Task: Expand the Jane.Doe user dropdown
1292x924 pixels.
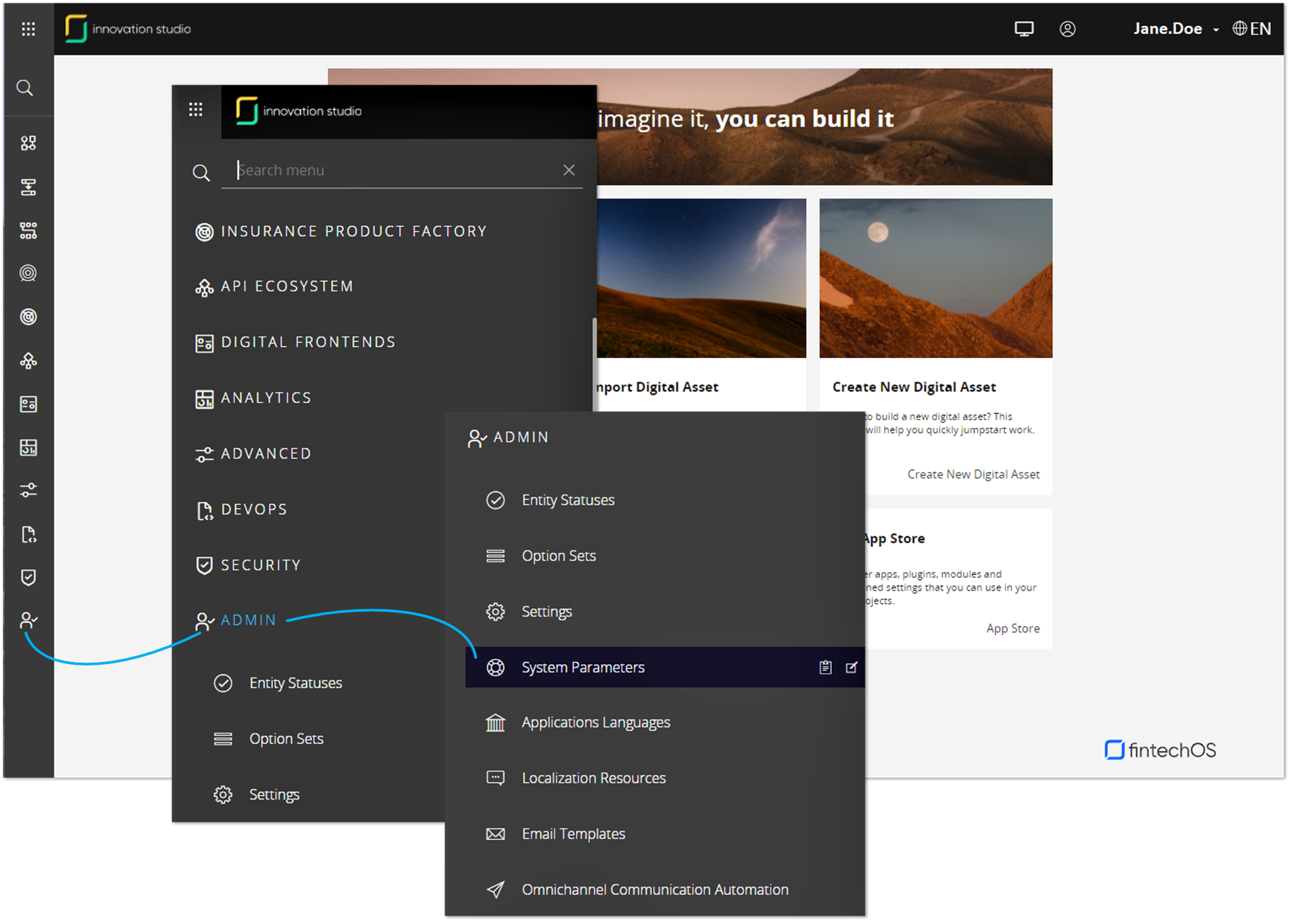Action: [1175, 29]
